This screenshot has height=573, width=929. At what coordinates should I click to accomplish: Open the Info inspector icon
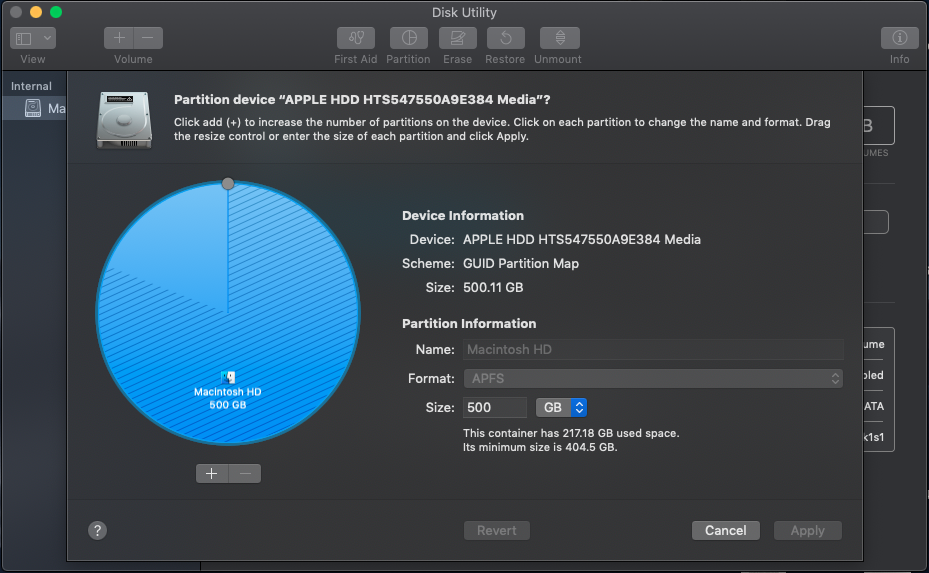tap(899, 38)
